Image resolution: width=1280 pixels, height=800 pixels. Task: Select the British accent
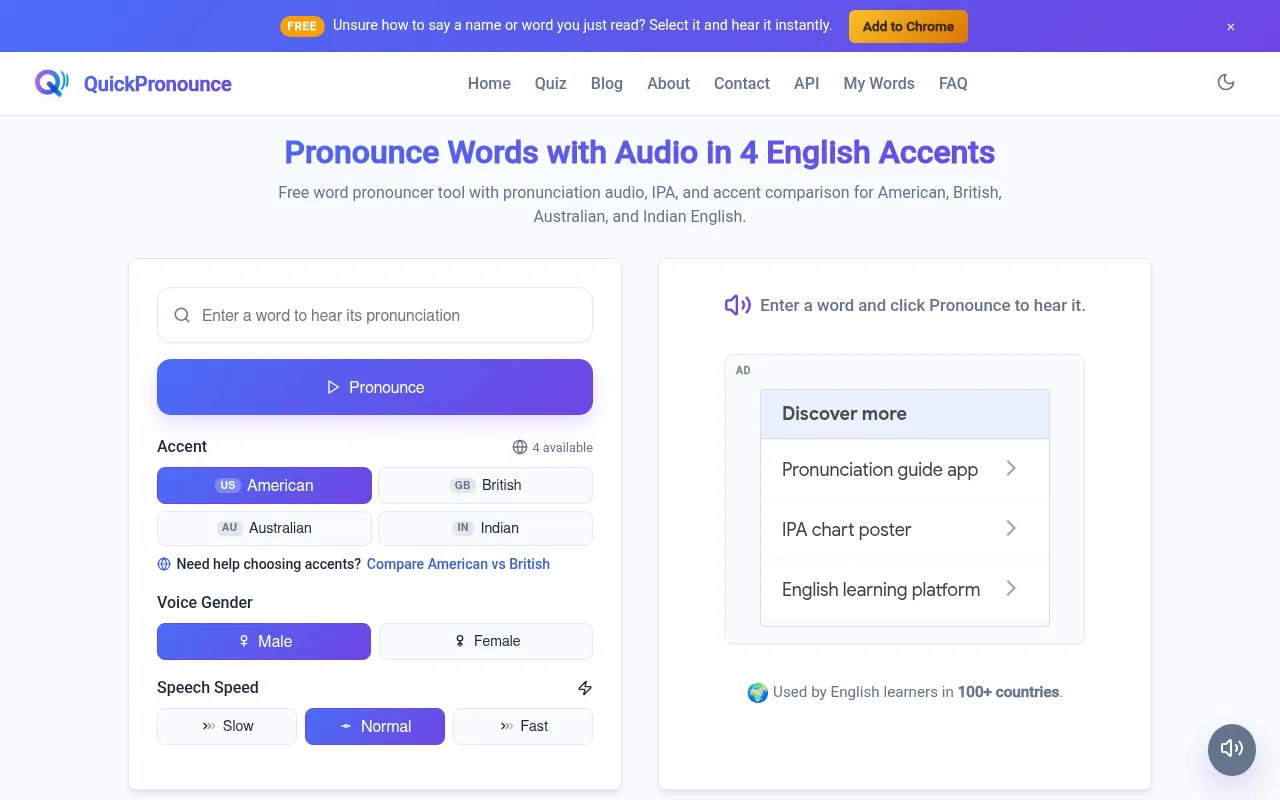[x=485, y=486]
